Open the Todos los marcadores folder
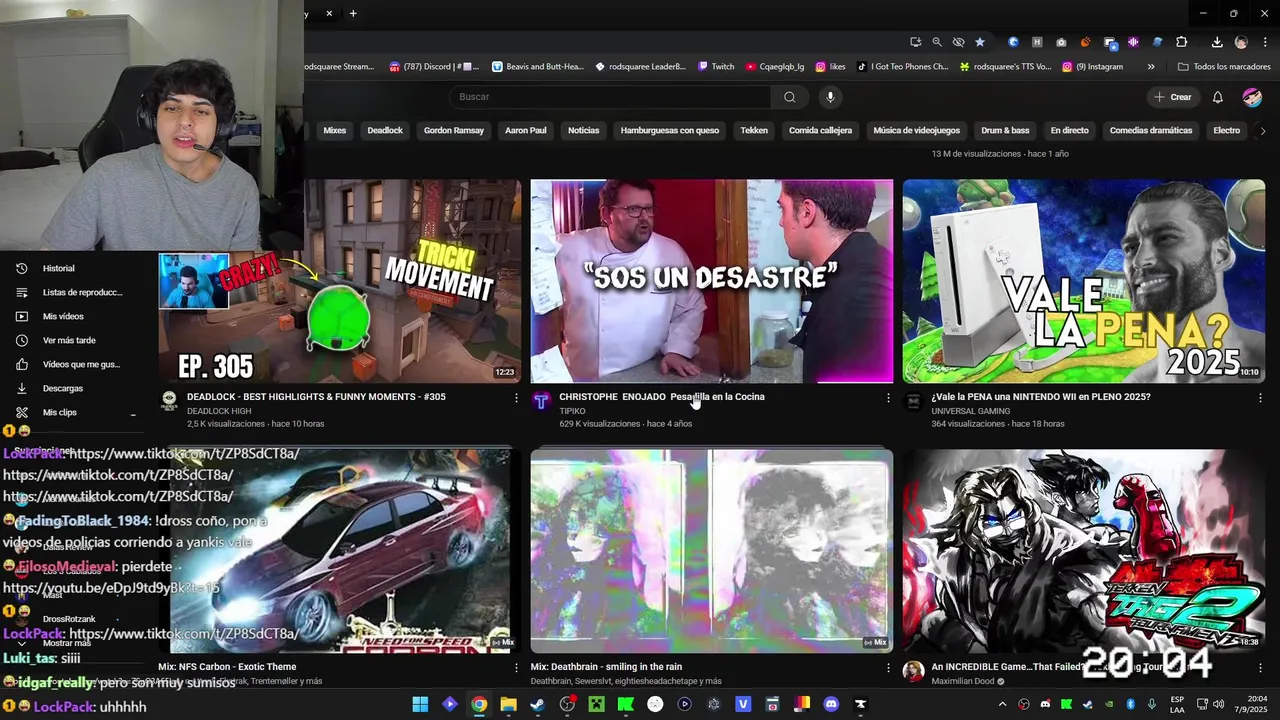This screenshot has width=1280, height=720. (1224, 67)
